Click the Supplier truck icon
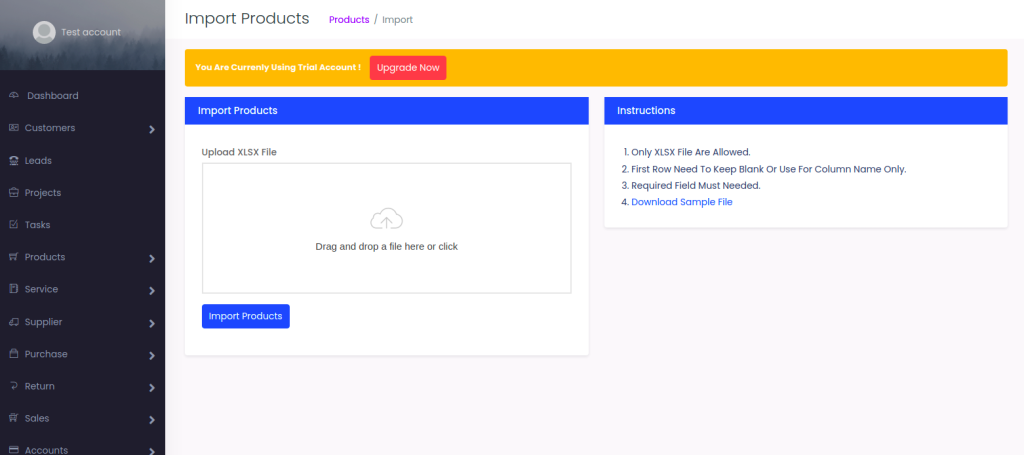1024x455 pixels. pyautogui.click(x=14, y=322)
